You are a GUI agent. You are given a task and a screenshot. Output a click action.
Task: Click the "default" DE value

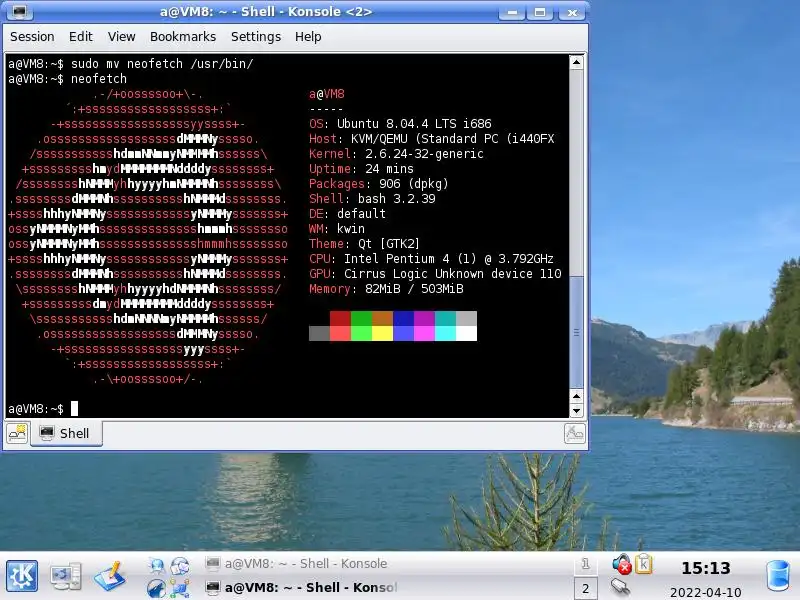point(361,214)
